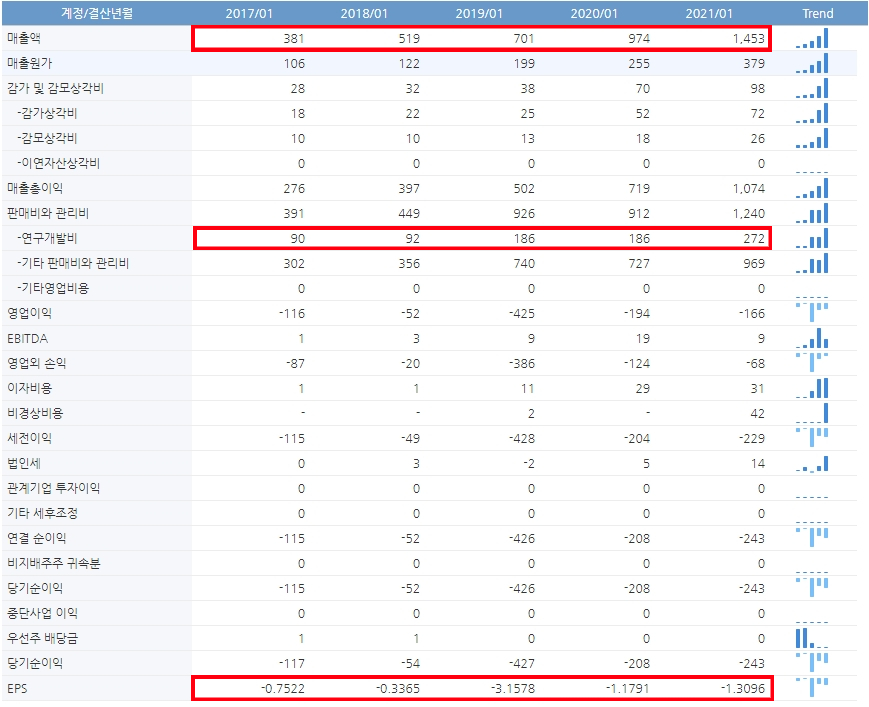869x707 pixels.
Task: Click the 관계기업 투자이익 row label
Action: (53, 488)
